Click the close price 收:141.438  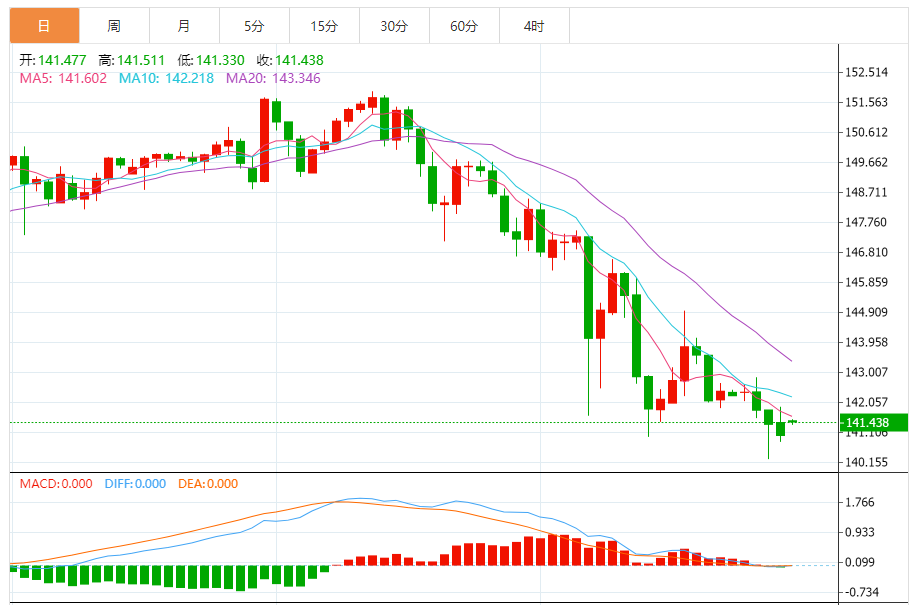[x=290, y=60]
